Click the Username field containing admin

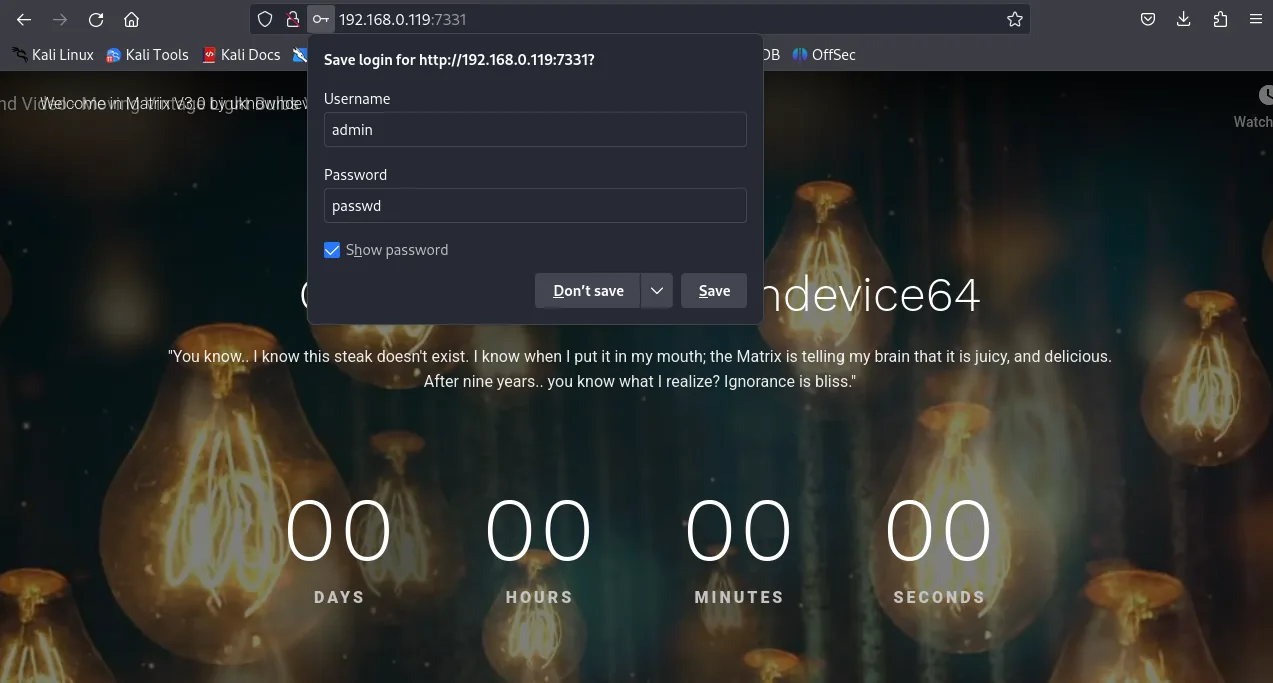(535, 130)
